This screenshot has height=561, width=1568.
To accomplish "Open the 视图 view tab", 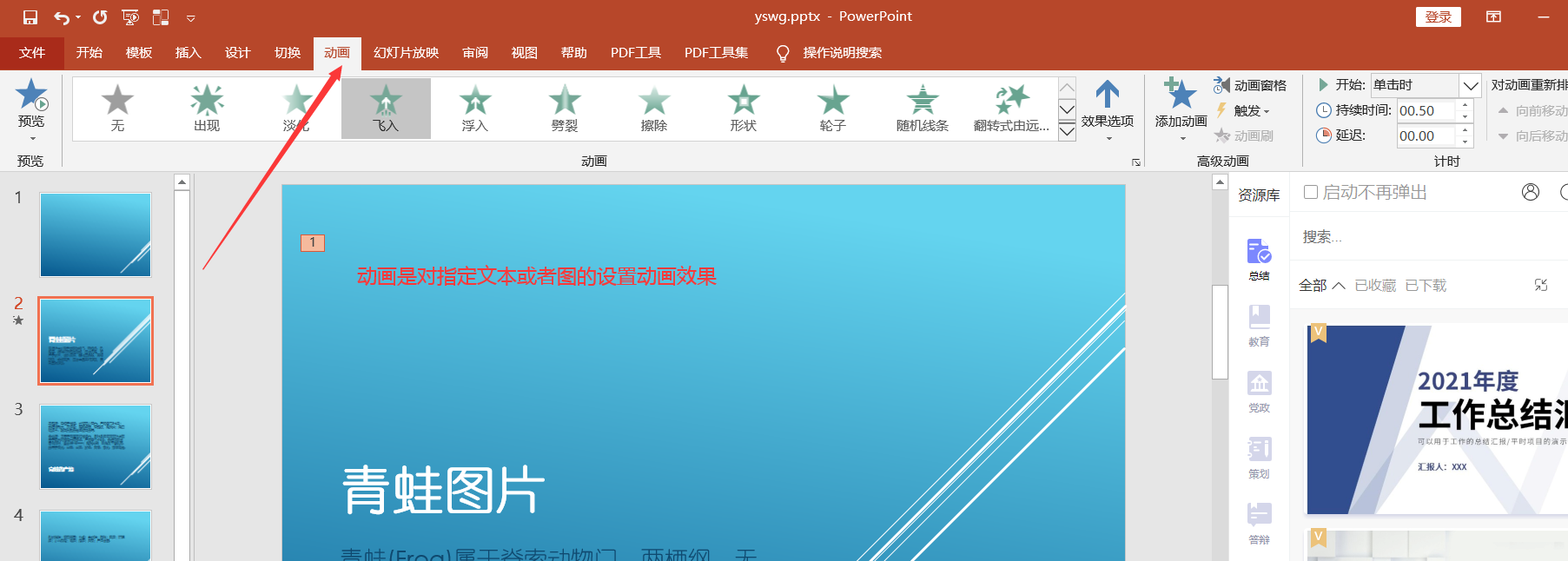I will (525, 53).
